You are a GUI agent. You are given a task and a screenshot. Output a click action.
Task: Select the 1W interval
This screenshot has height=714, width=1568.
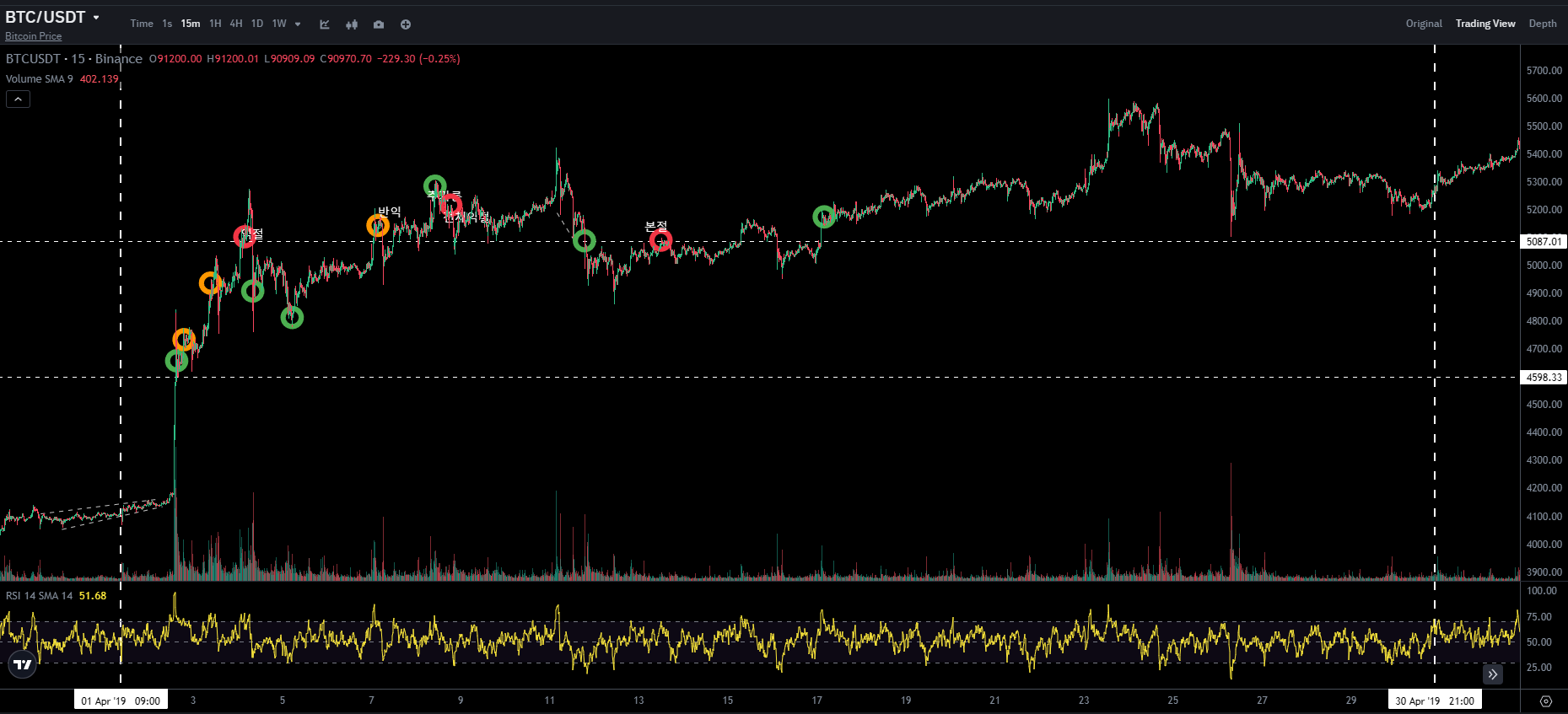[279, 24]
